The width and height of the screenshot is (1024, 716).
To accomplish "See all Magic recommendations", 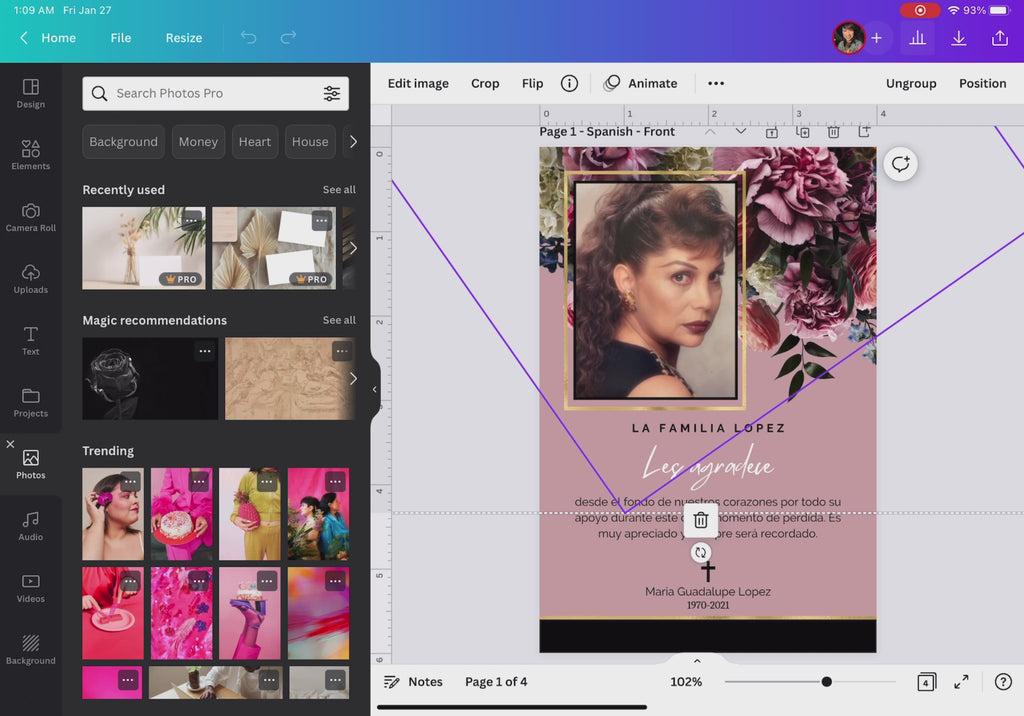I will pyautogui.click(x=339, y=320).
